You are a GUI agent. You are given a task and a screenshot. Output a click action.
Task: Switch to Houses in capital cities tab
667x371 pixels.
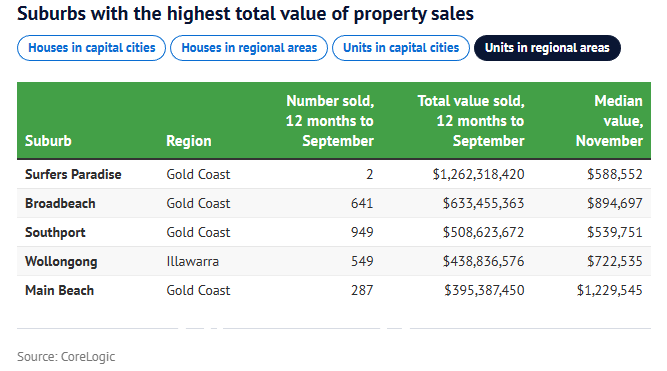(x=91, y=48)
